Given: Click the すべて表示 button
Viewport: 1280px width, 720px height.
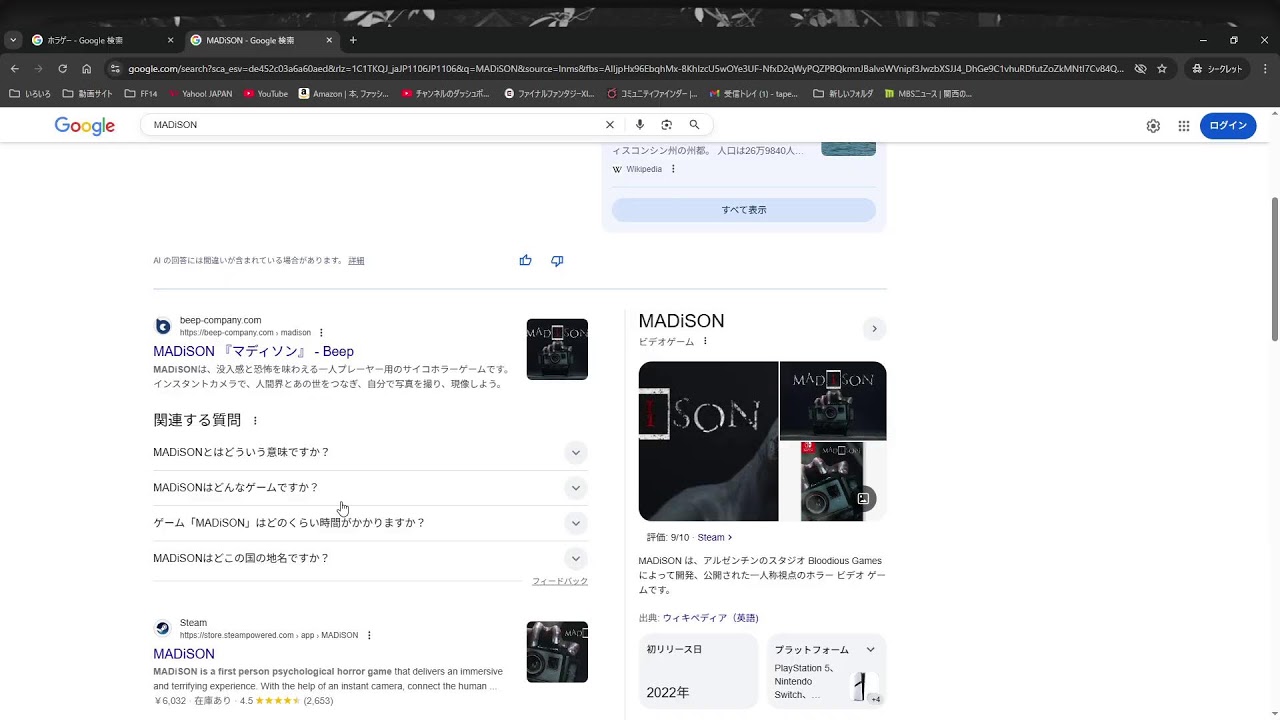Looking at the screenshot, I should coord(744,210).
